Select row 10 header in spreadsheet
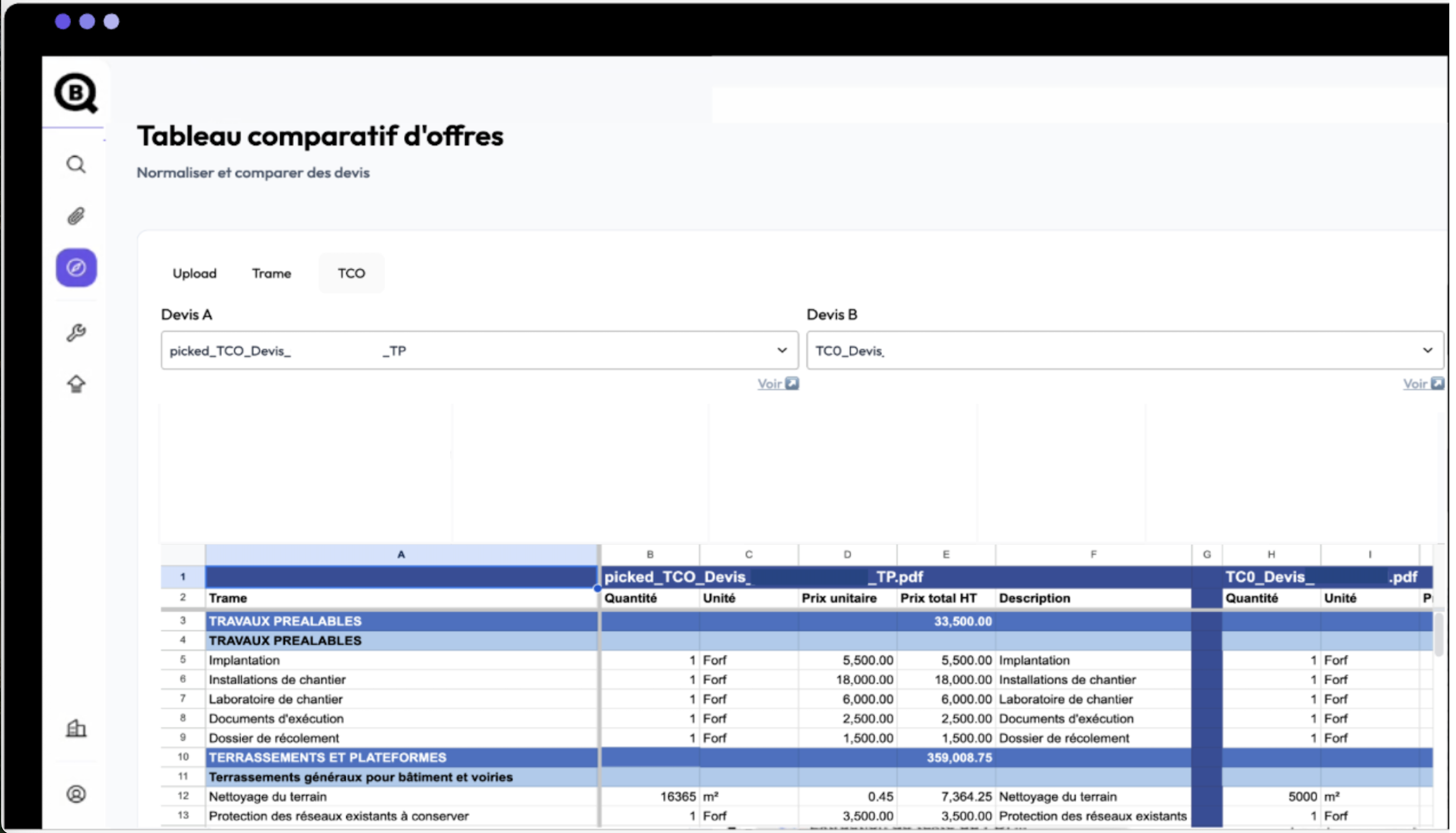This screenshot has width=1456, height=833. 183,757
